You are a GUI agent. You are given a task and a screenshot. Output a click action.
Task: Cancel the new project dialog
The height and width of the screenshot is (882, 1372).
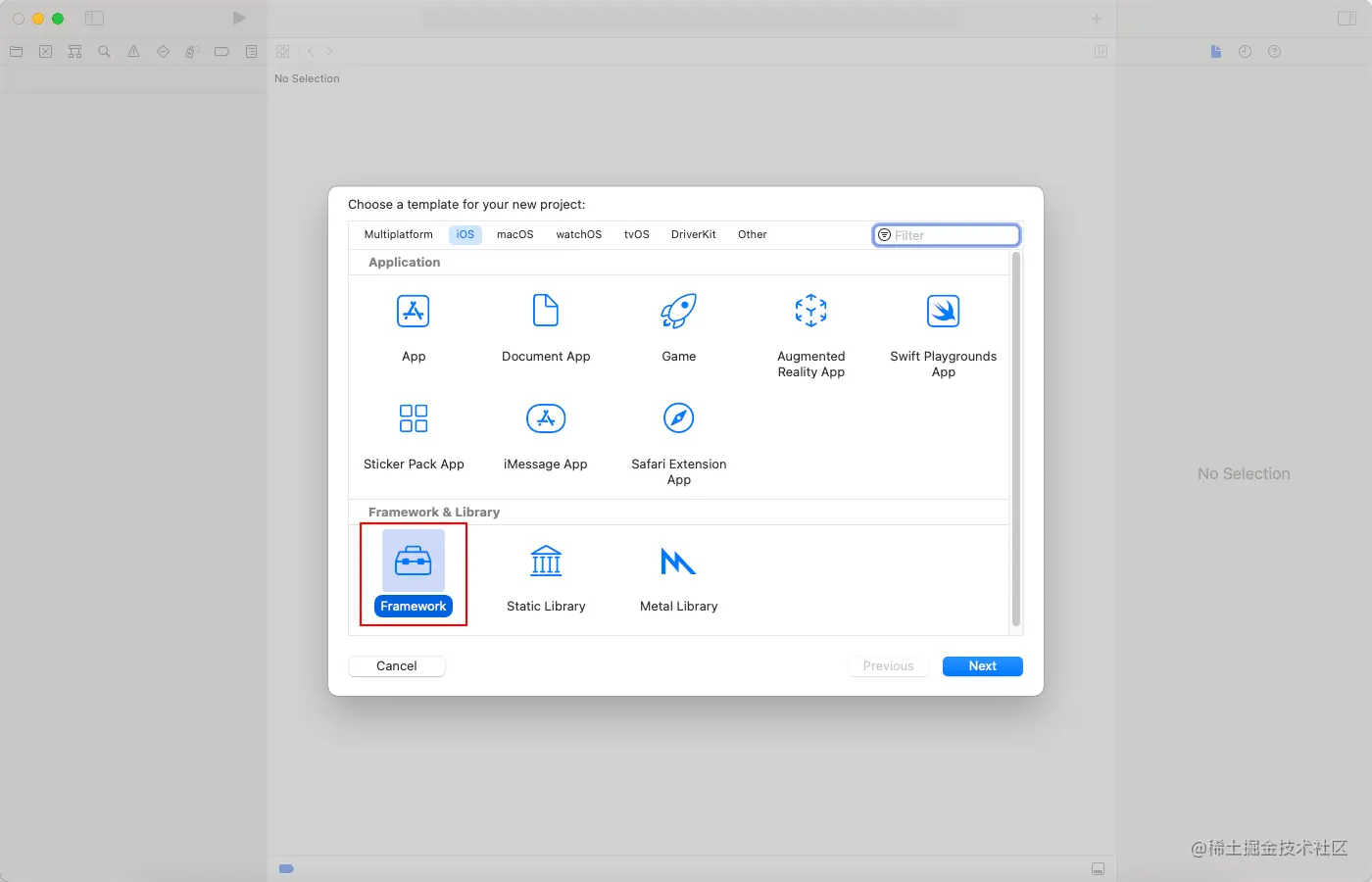[397, 666]
